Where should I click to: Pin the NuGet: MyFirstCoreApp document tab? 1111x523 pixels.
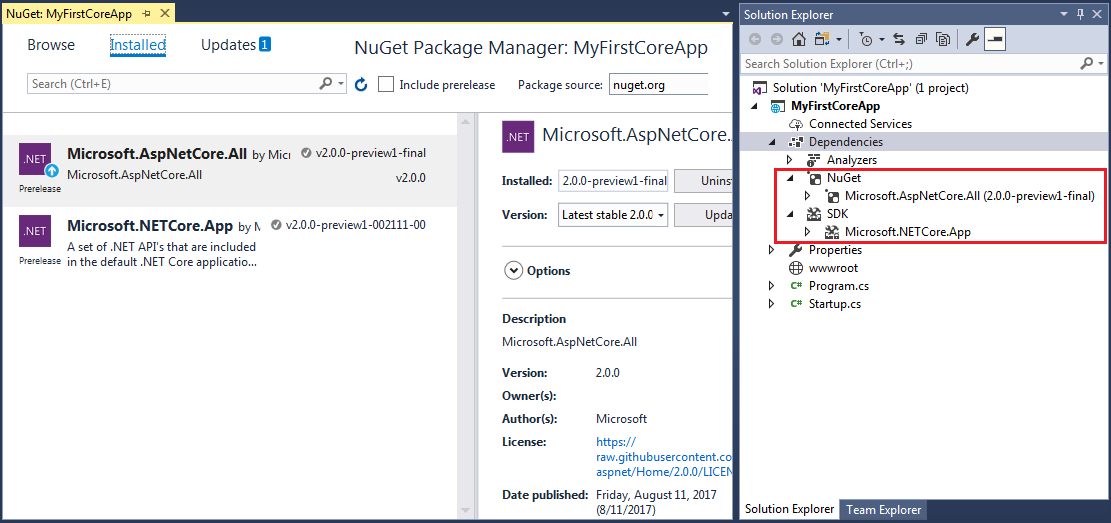[147, 13]
